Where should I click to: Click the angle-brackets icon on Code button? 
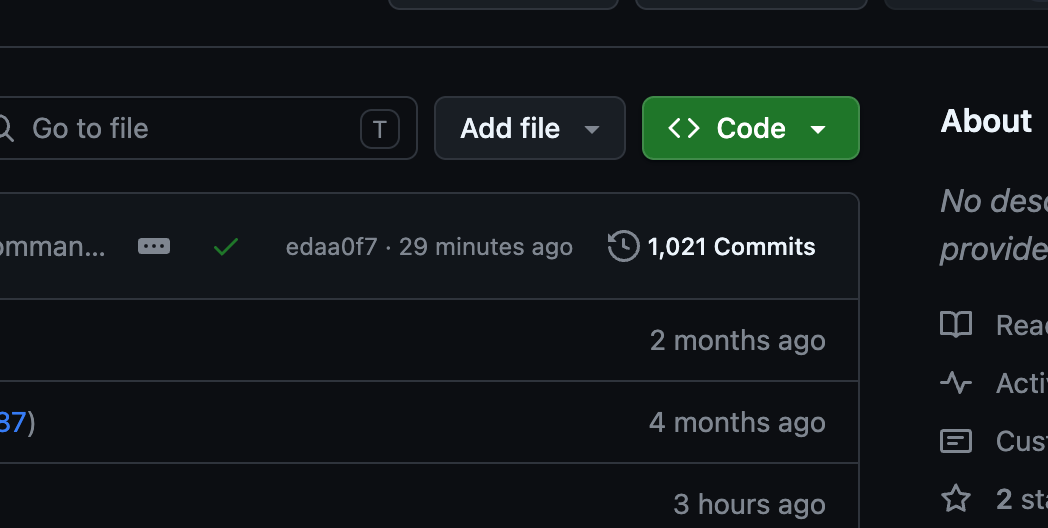click(684, 128)
